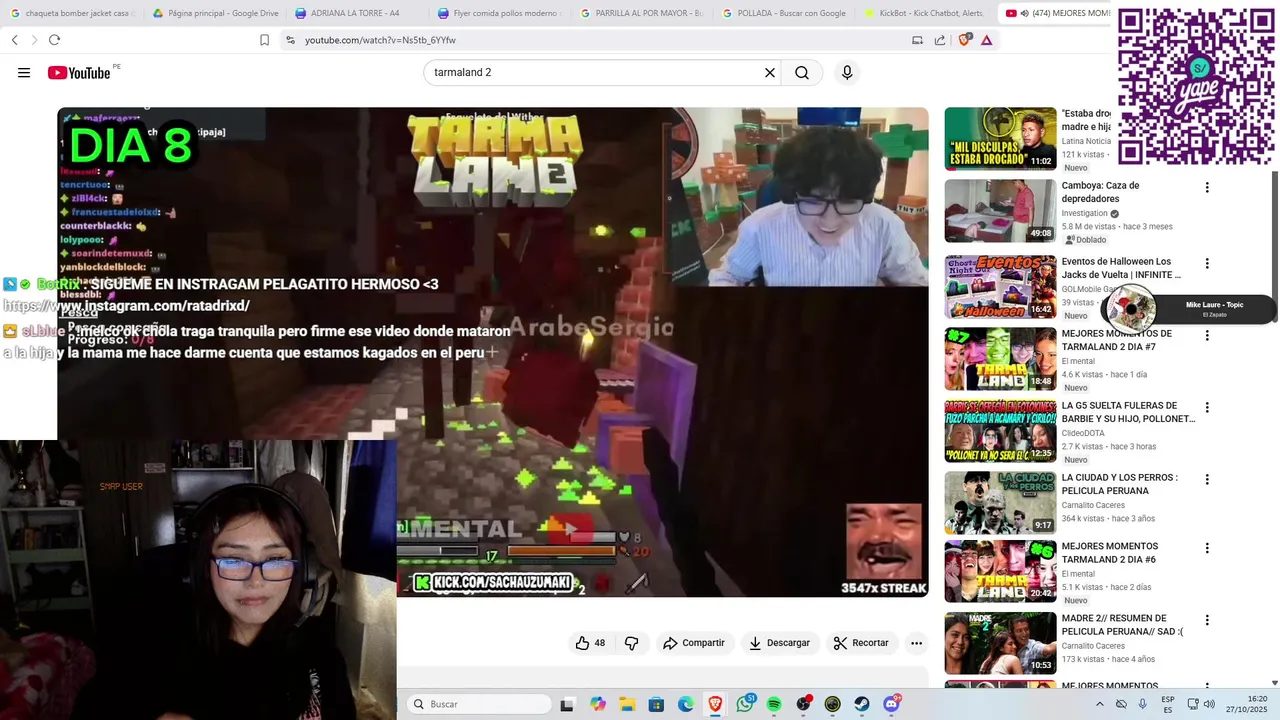The width and height of the screenshot is (1280, 720).
Task: Go to the YouTube home logo
Action: tap(79, 73)
